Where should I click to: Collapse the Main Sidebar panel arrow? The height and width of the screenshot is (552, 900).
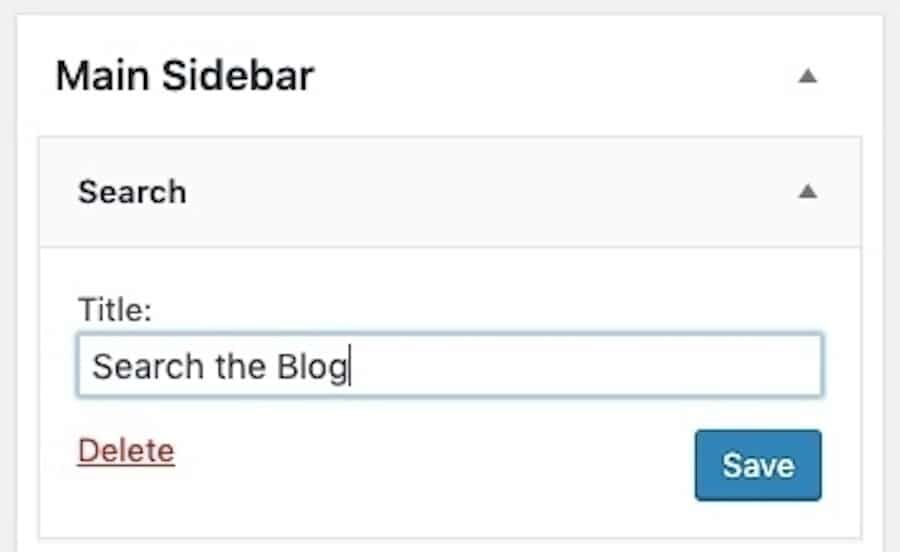pos(808,77)
